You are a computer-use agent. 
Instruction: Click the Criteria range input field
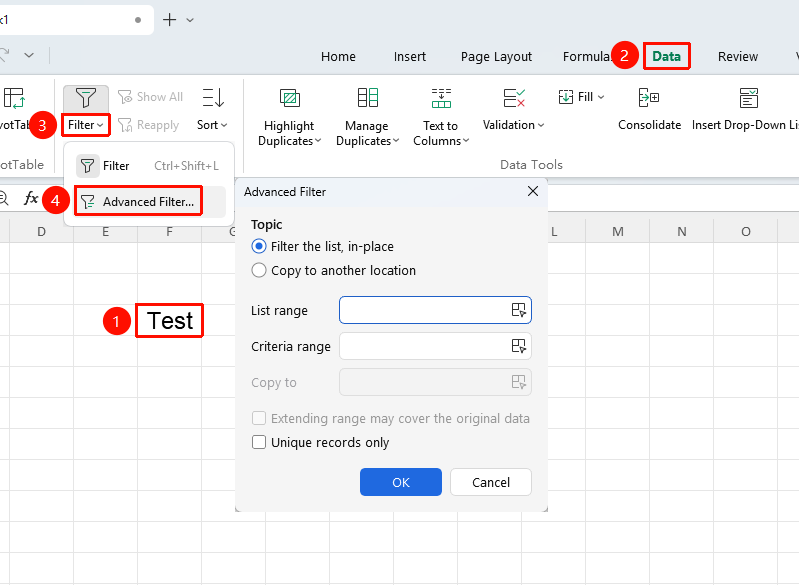coord(435,346)
